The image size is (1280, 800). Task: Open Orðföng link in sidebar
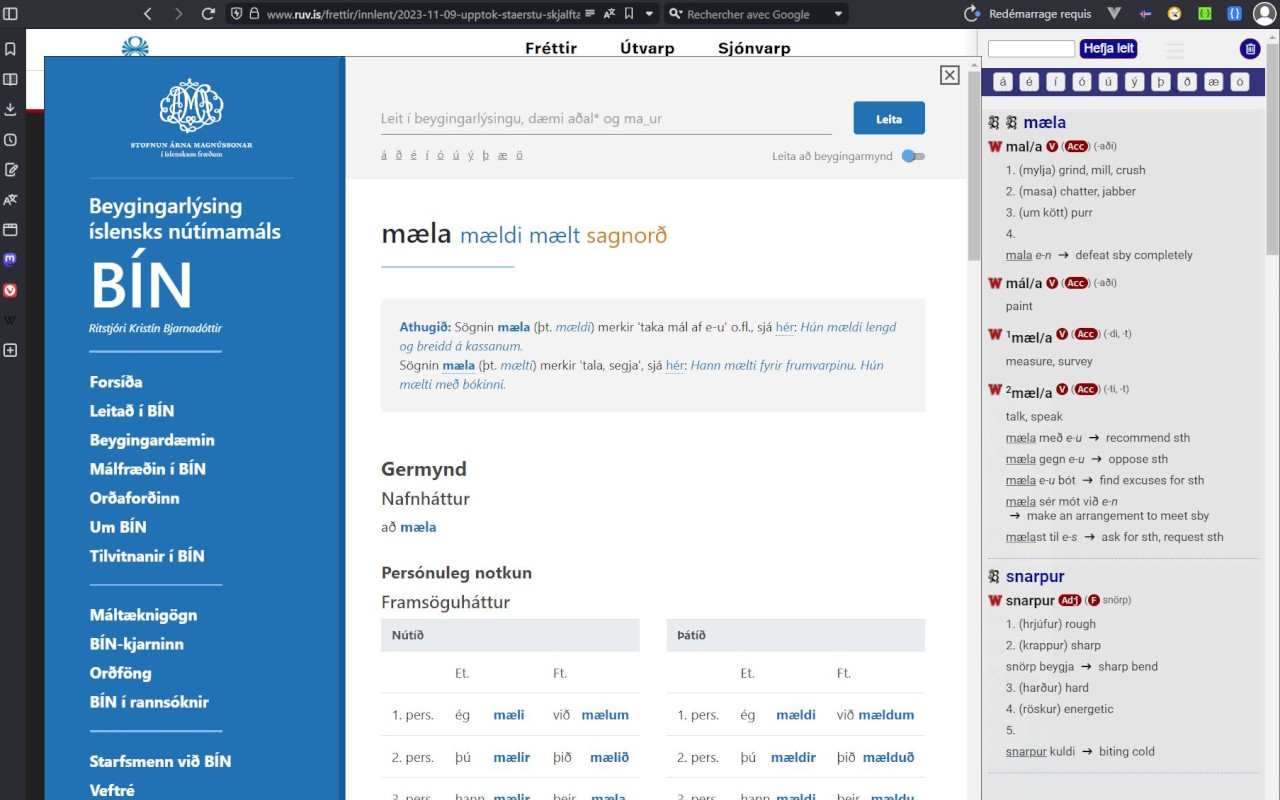(x=121, y=673)
